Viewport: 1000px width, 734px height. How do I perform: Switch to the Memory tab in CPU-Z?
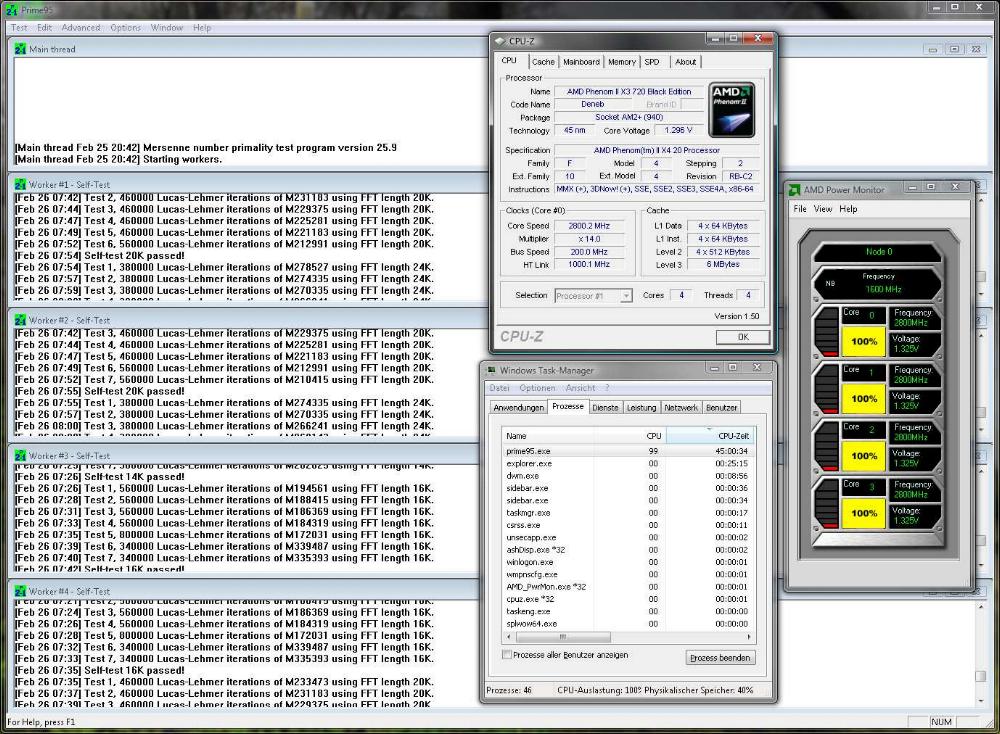[621, 62]
